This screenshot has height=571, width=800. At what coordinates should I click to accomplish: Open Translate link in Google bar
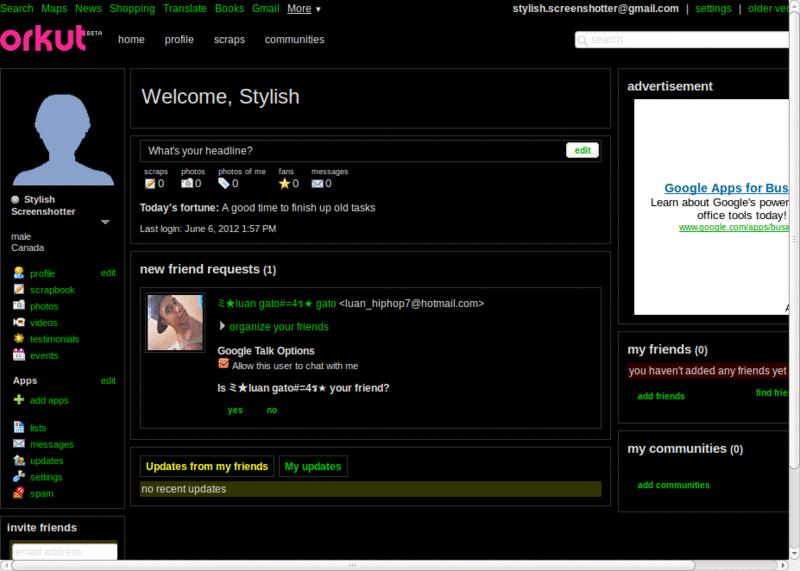[185, 9]
